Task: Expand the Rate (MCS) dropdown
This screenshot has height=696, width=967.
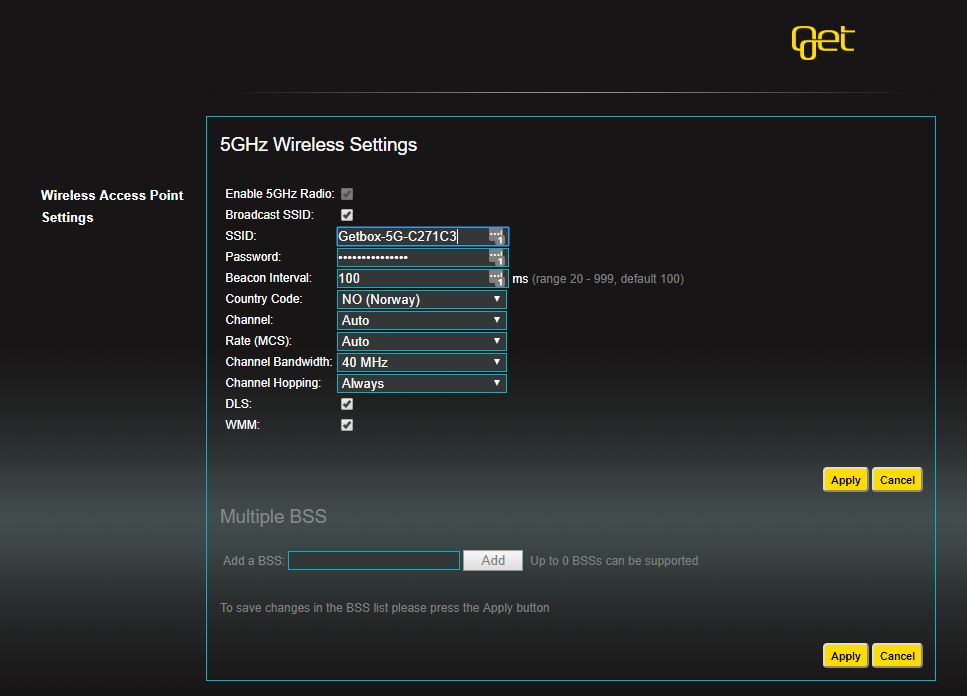Action: (422, 342)
